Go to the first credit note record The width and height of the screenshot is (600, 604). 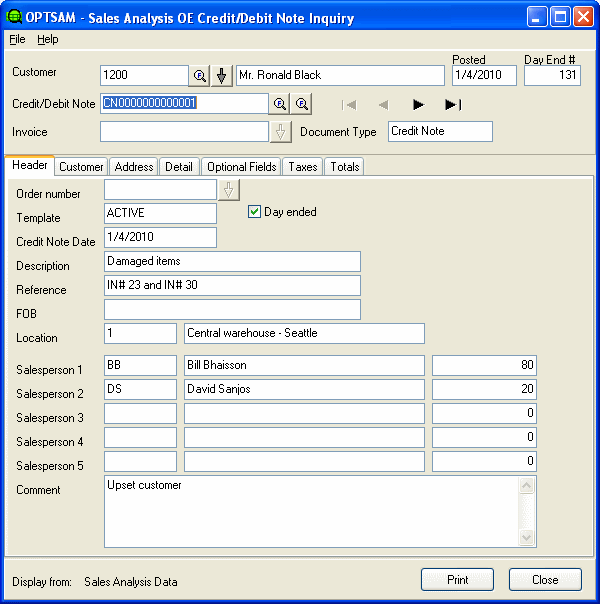349,105
